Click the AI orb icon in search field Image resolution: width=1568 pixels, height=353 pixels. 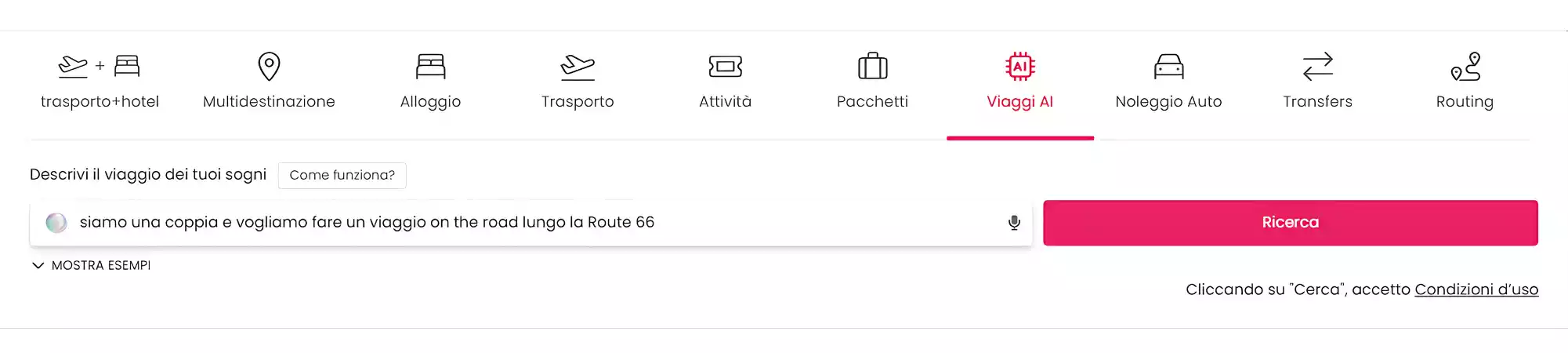coord(56,223)
